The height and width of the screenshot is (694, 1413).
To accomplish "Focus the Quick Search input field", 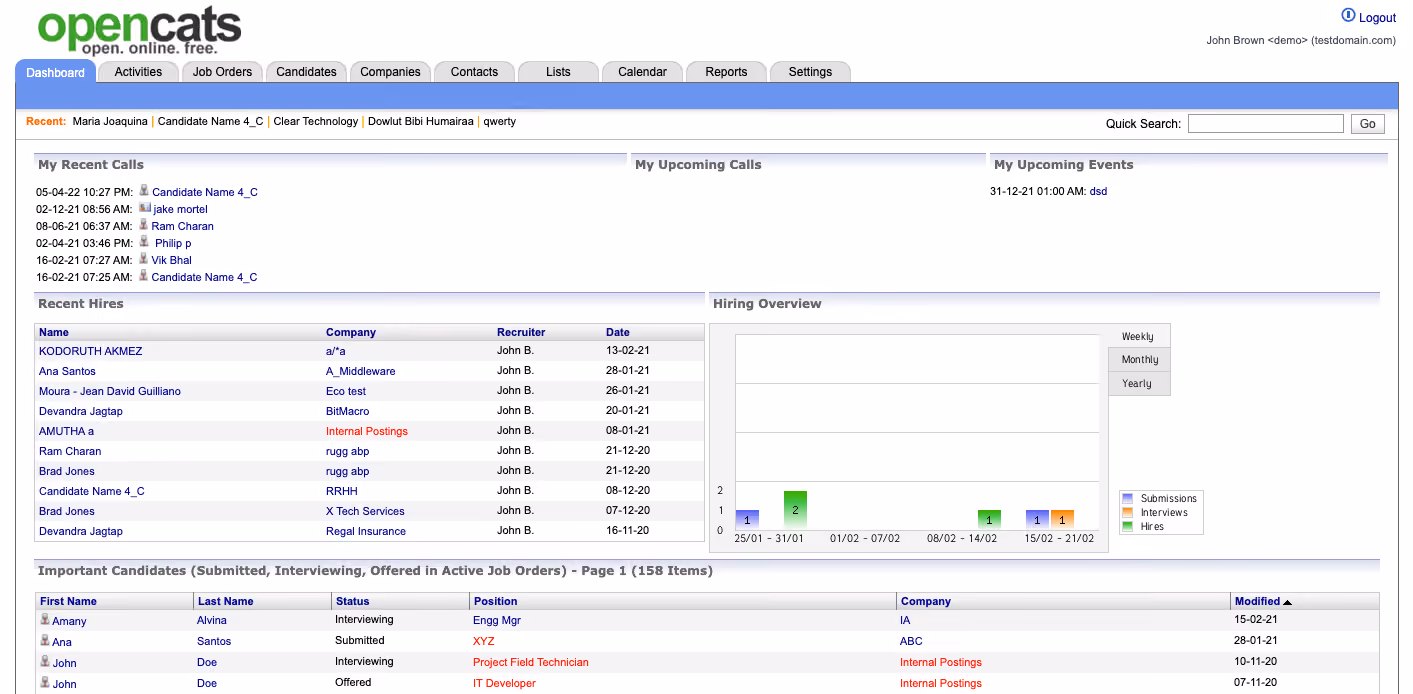I will click(x=1266, y=124).
